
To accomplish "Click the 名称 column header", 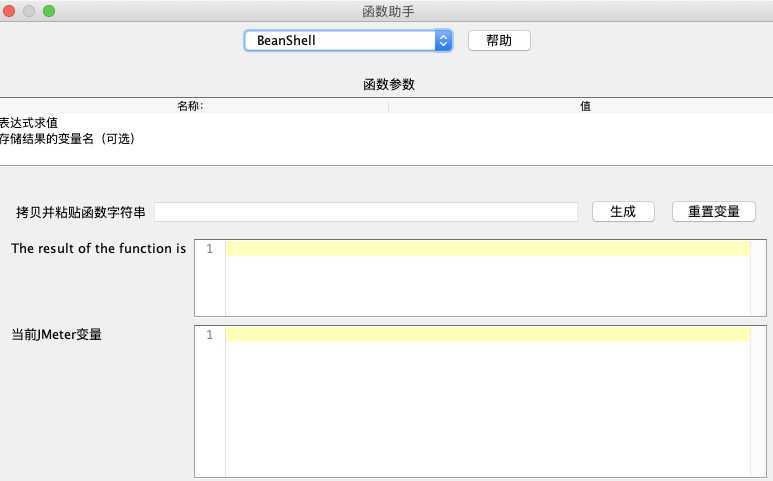I will [x=194, y=106].
